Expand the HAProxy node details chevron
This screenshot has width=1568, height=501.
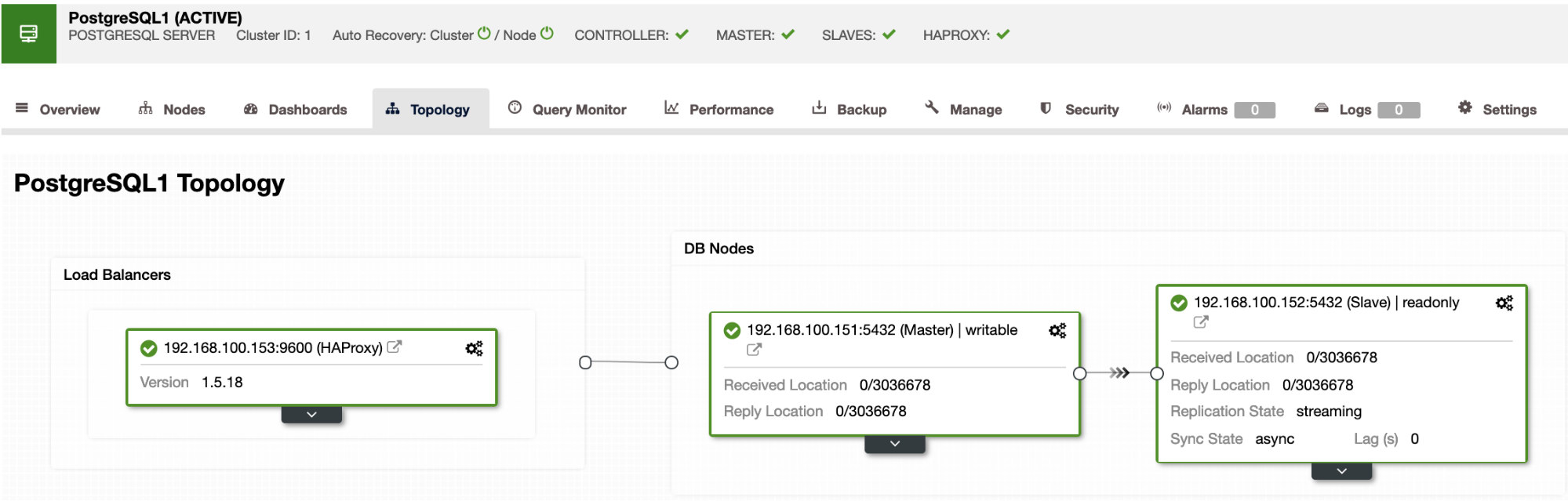[x=311, y=414]
